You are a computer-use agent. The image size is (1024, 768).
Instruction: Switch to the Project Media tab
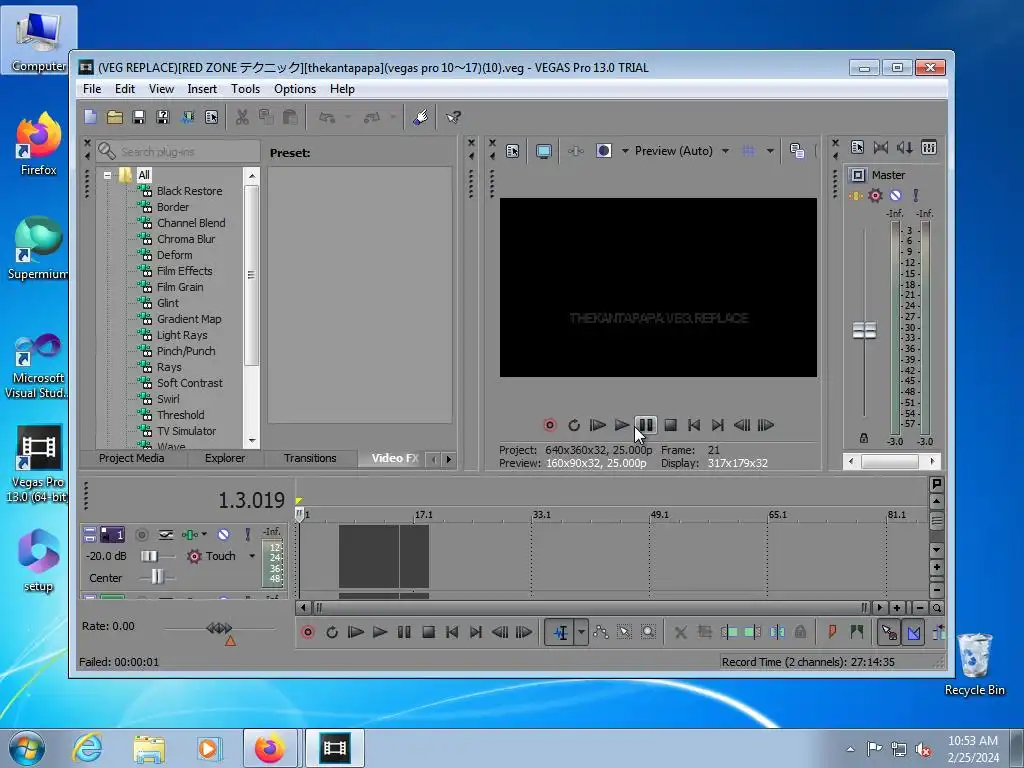coord(132,458)
